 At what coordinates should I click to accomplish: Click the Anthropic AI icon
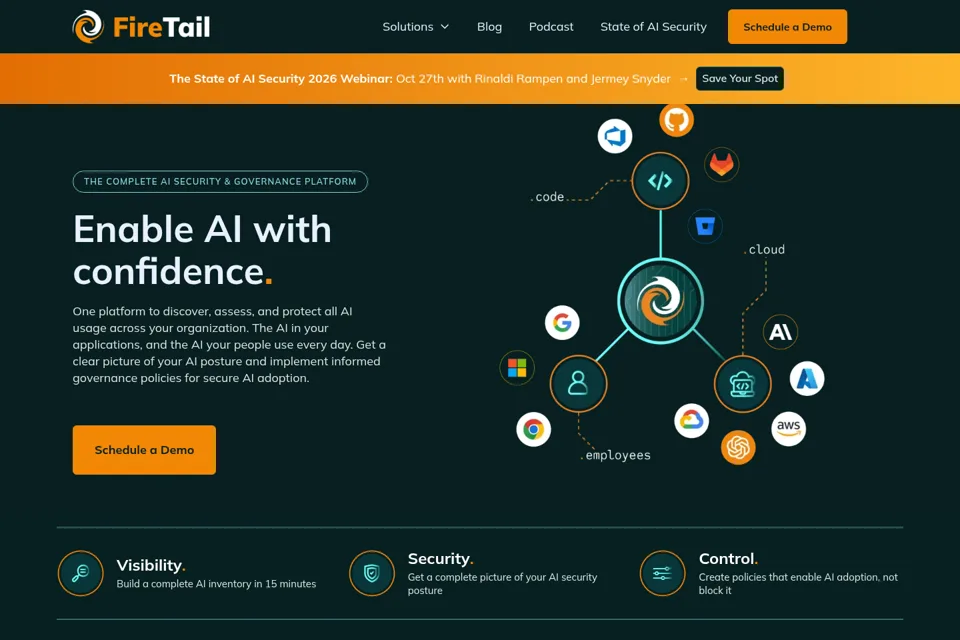coord(780,332)
